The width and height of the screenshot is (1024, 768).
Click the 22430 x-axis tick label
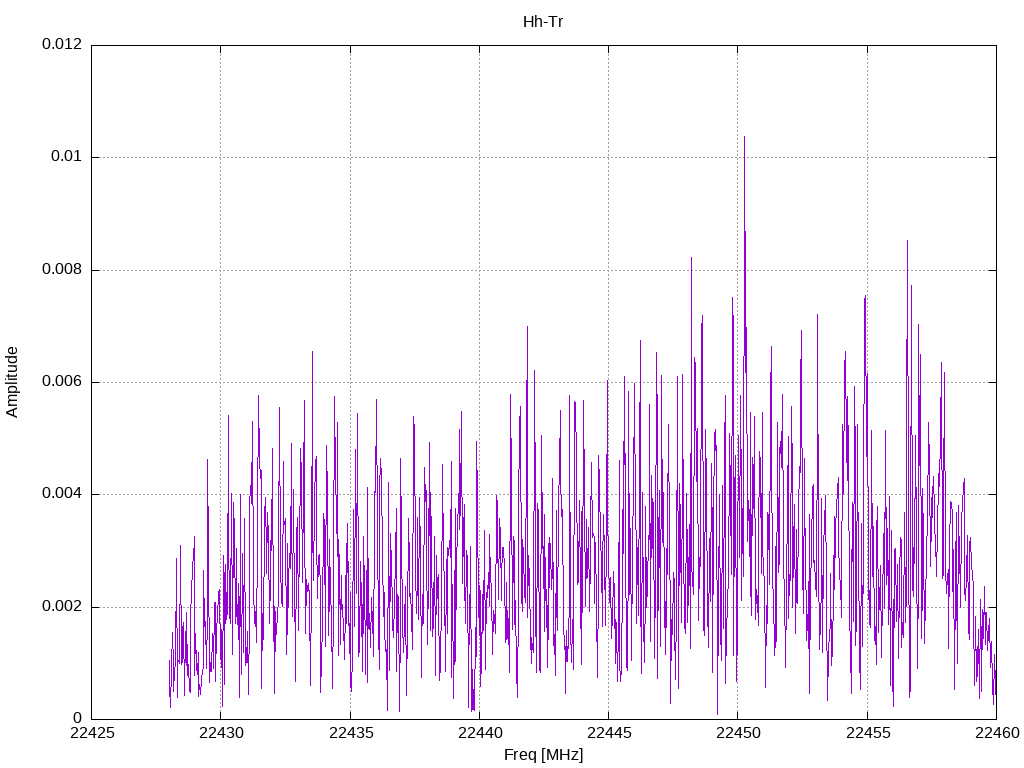[x=221, y=733]
